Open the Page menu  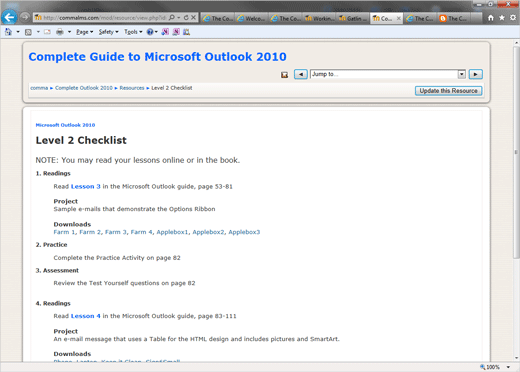point(84,32)
